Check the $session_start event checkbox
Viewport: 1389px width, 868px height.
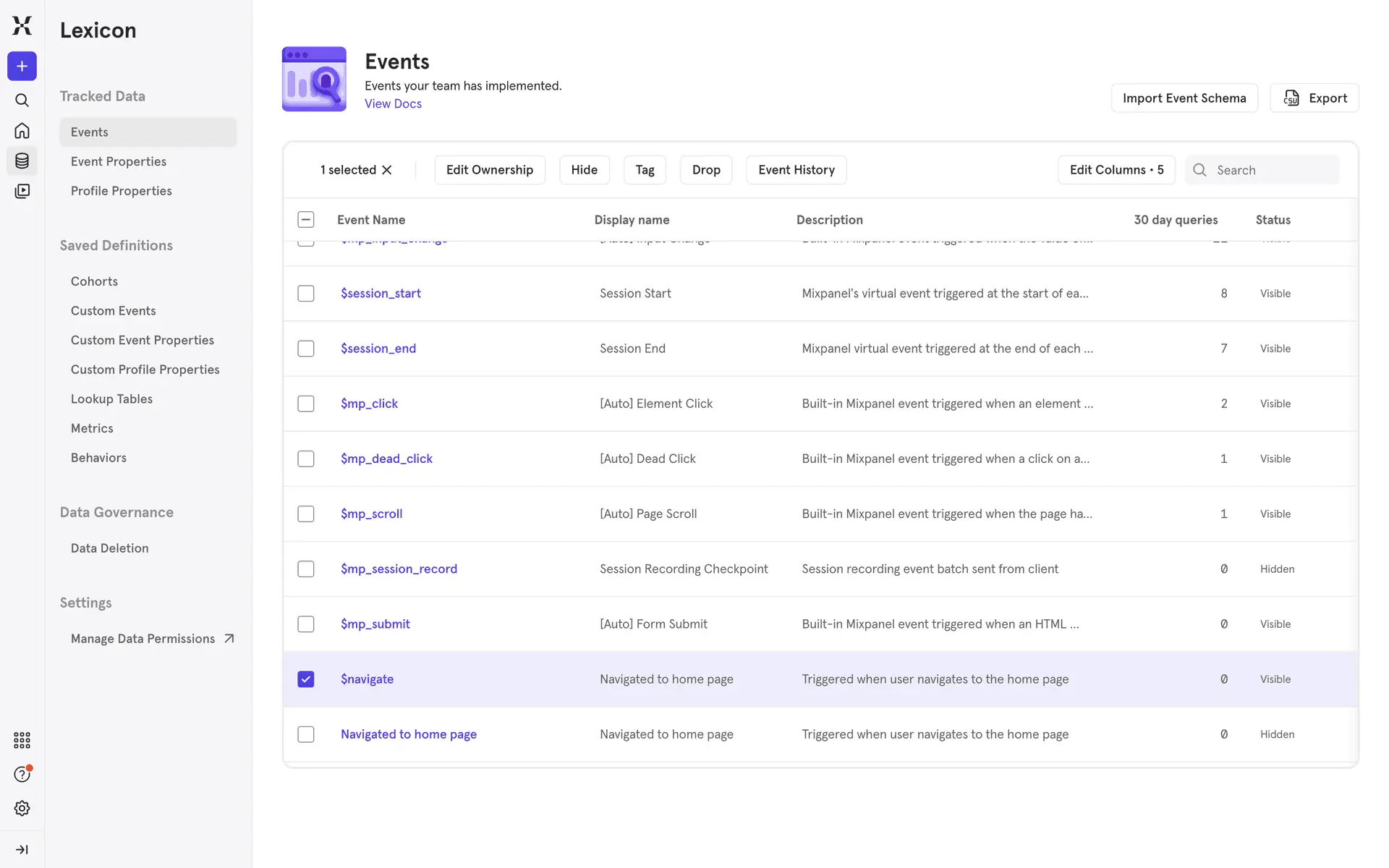pyautogui.click(x=306, y=294)
